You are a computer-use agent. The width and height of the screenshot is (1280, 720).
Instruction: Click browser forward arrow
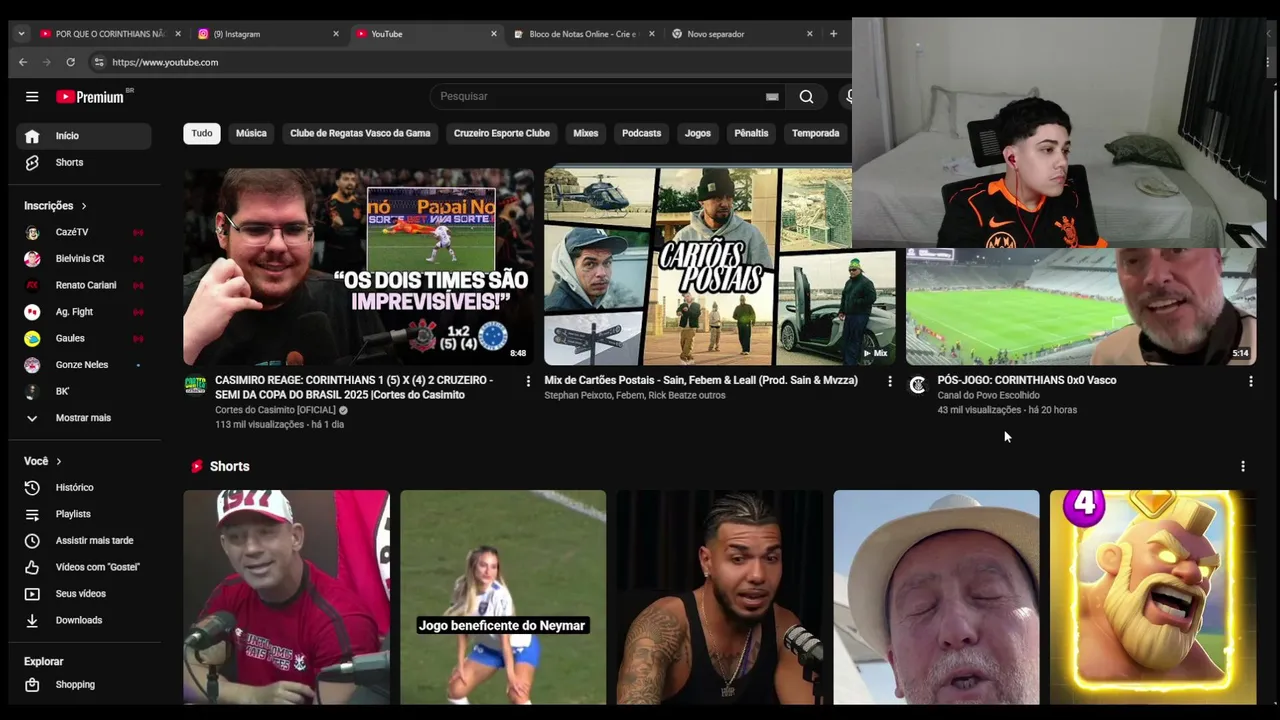pyautogui.click(x=46, y=62)
